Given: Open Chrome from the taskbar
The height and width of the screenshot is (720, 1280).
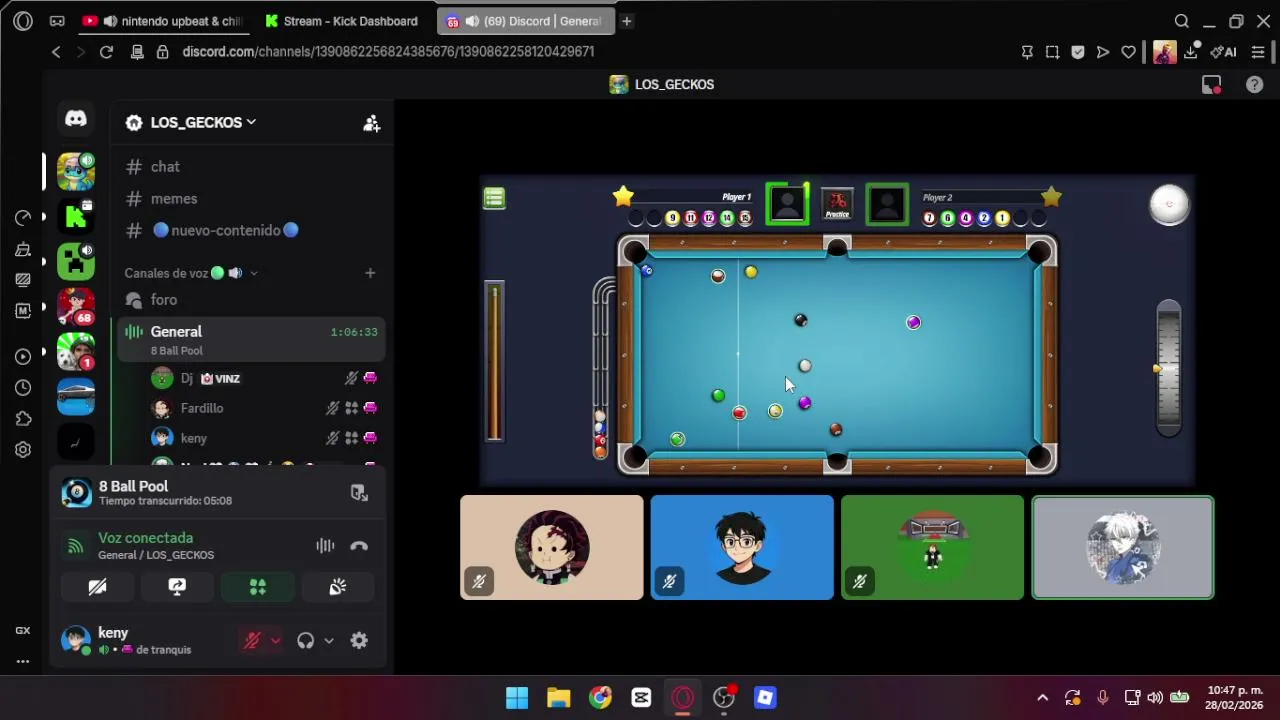Looking at the screenshot, I should (600, 698).
